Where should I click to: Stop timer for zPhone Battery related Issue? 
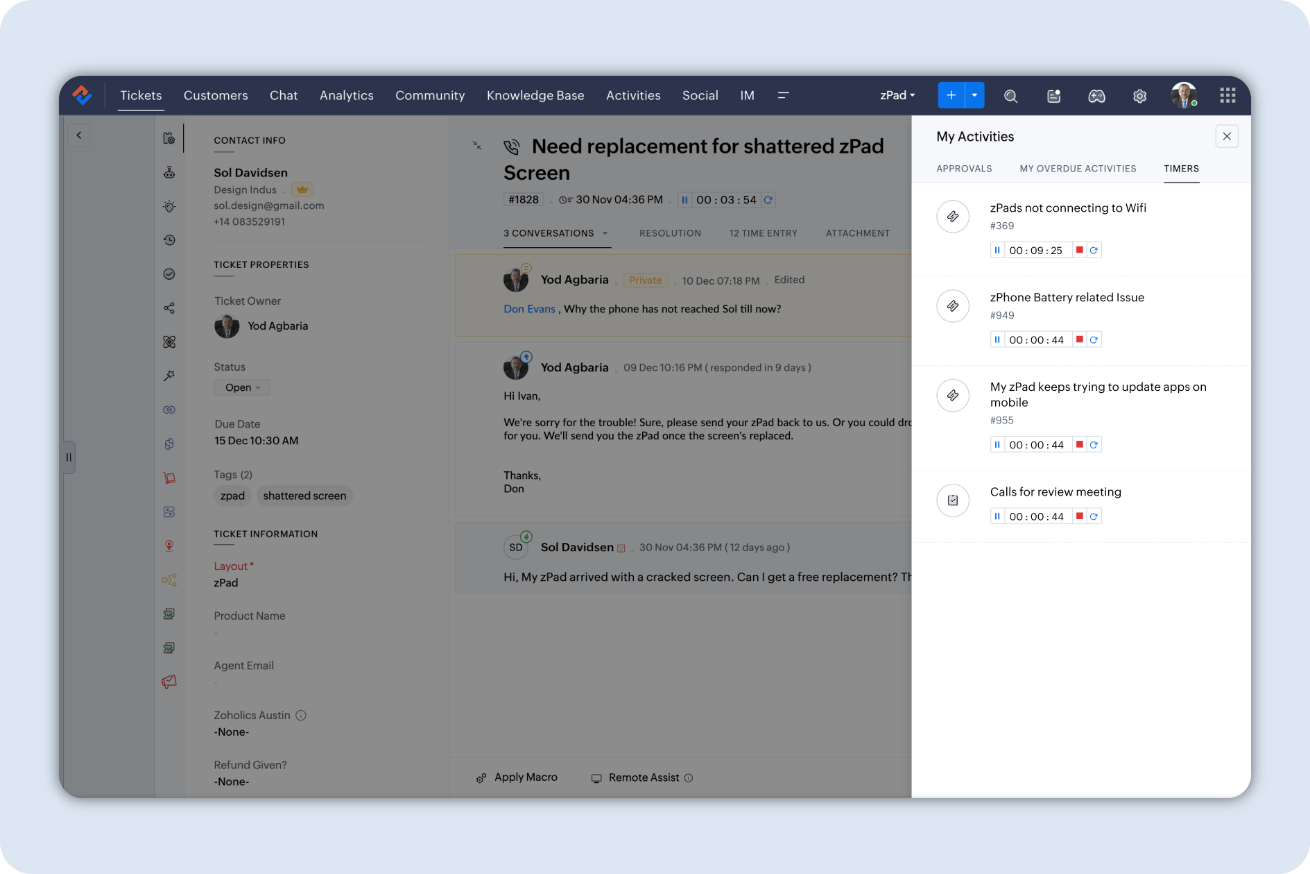pyautogui.click(x=1079, y=340)
